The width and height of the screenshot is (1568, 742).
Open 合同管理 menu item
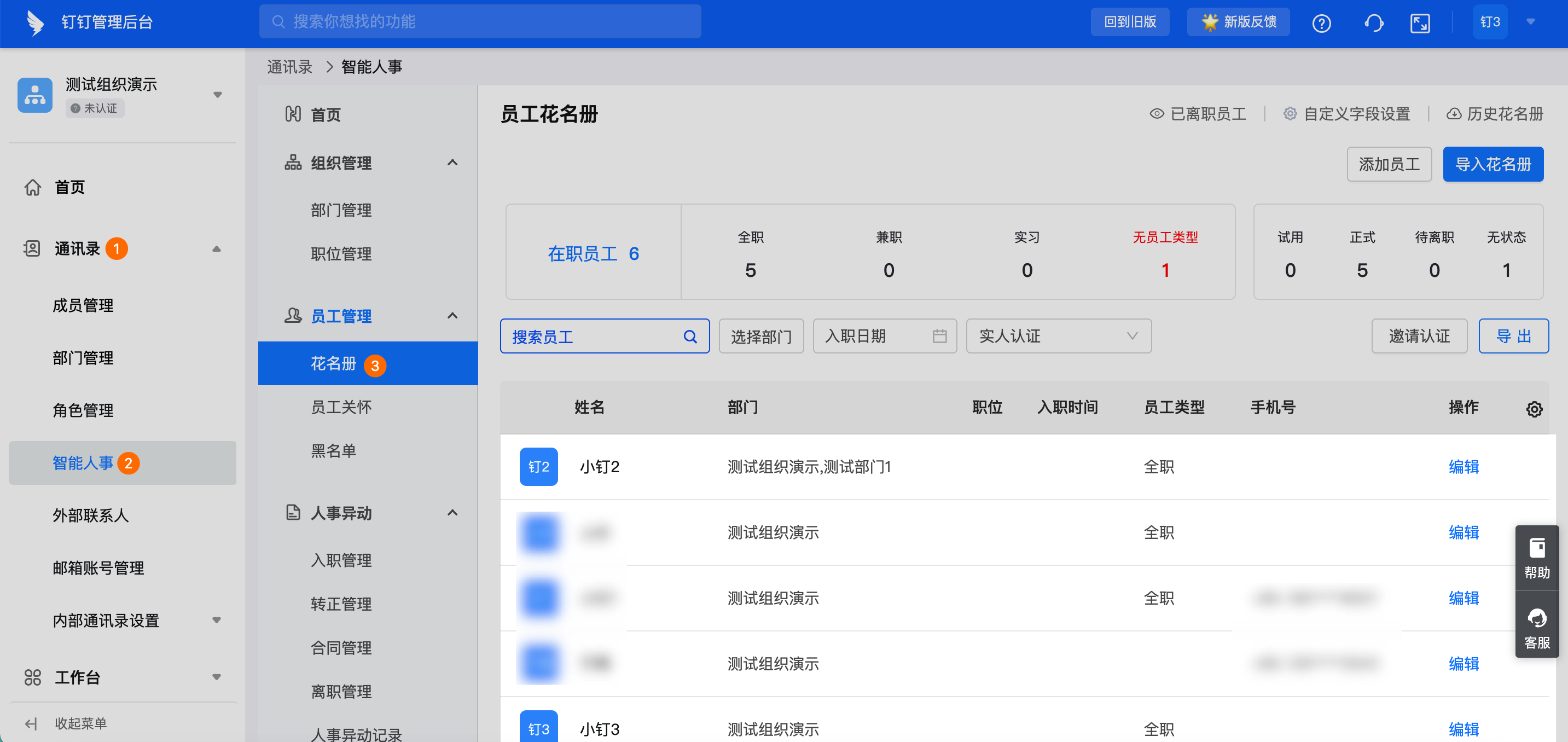click(x=341, y=648)
